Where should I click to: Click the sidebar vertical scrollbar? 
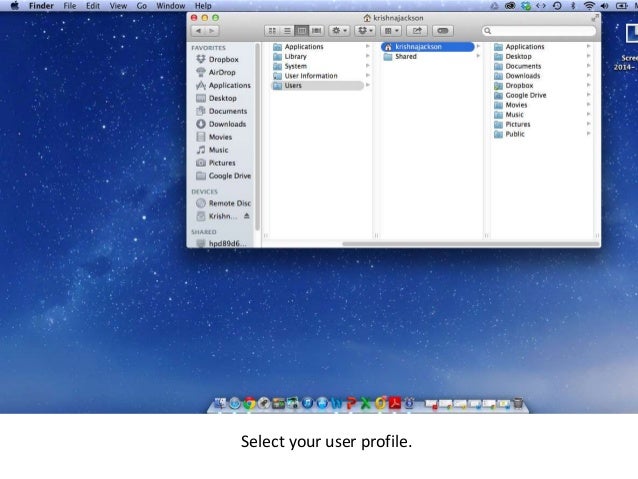click(257, 137)
